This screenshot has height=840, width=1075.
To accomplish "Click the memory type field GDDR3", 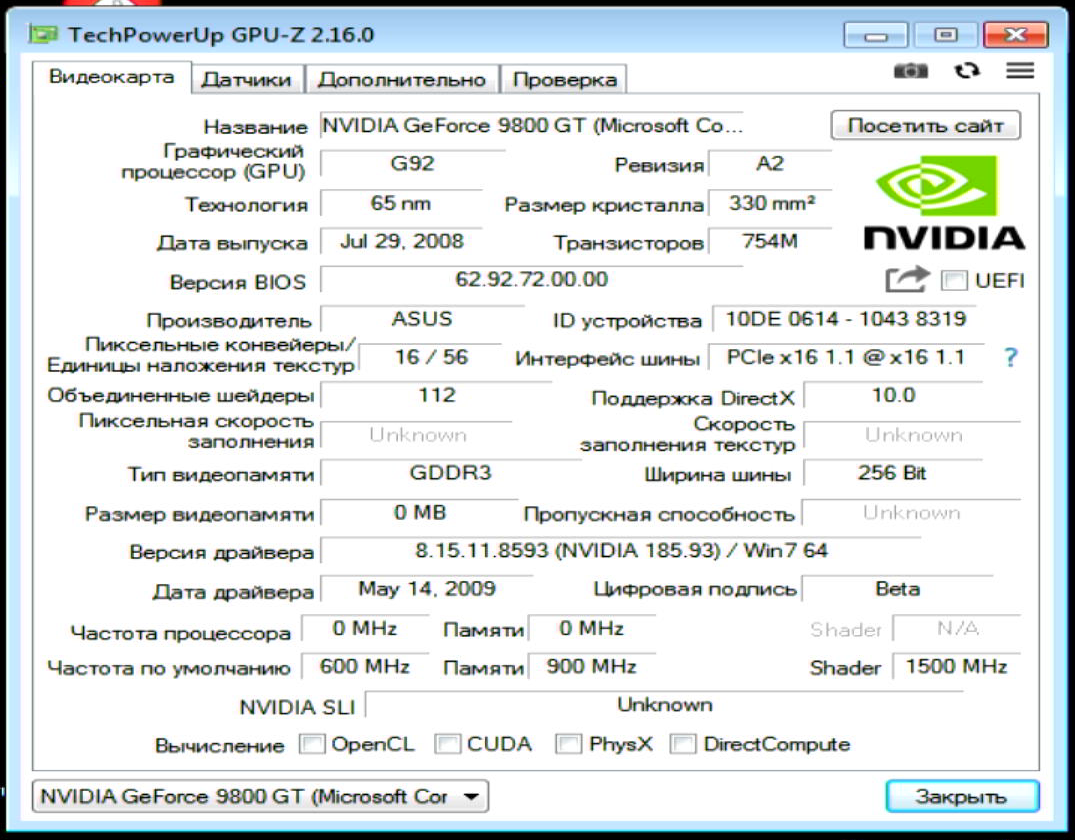I will pos(450,473).
